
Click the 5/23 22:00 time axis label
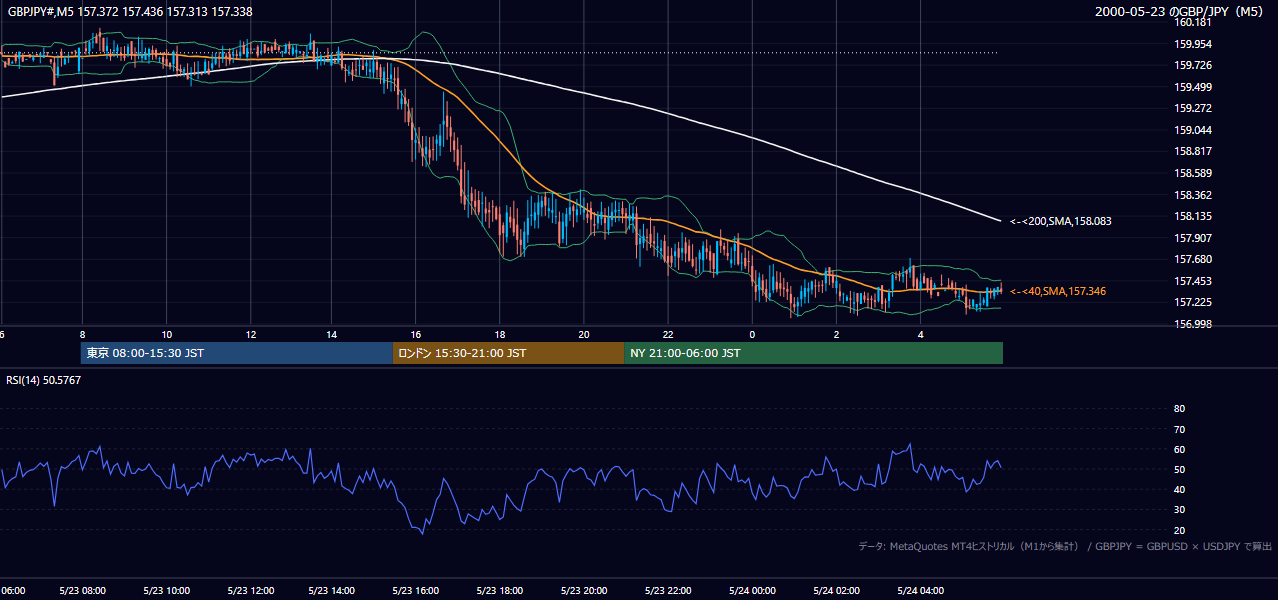point(669,591)
